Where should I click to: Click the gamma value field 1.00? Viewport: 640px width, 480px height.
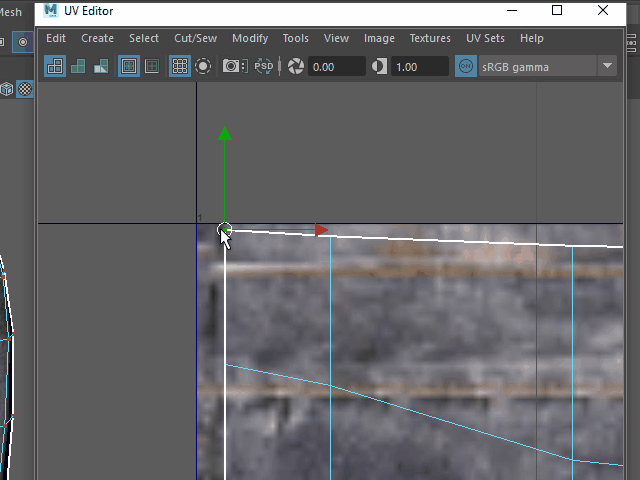419,67
